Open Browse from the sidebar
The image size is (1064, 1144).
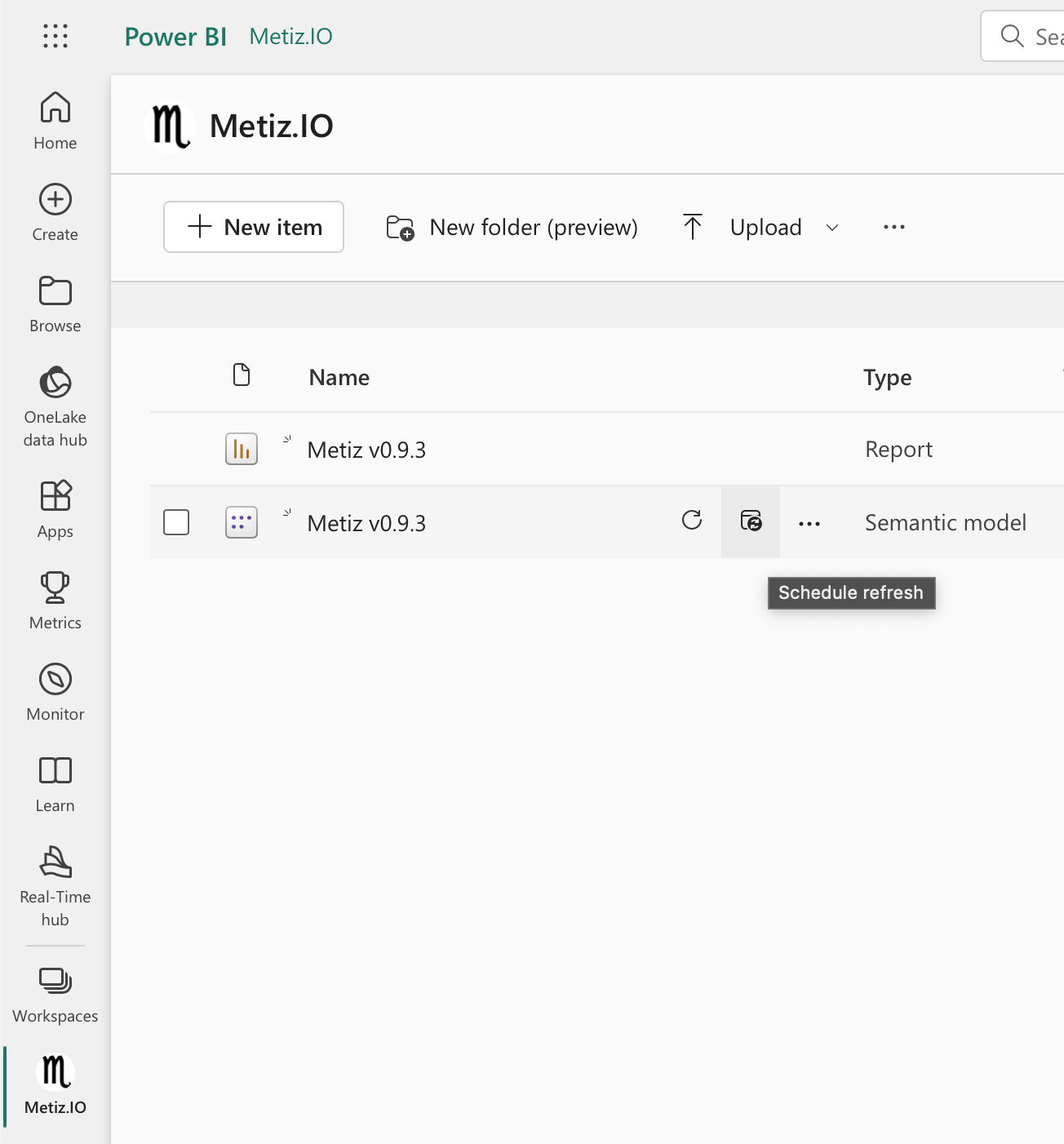[55, 304]
